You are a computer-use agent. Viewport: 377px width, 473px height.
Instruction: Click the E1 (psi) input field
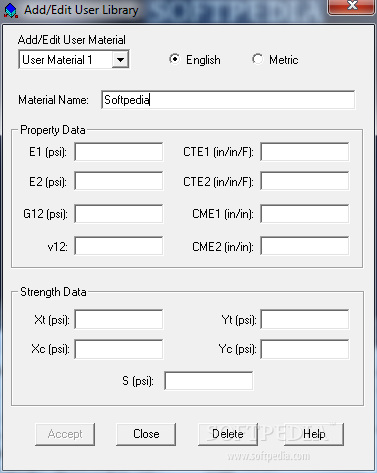(x=119, y=152)
